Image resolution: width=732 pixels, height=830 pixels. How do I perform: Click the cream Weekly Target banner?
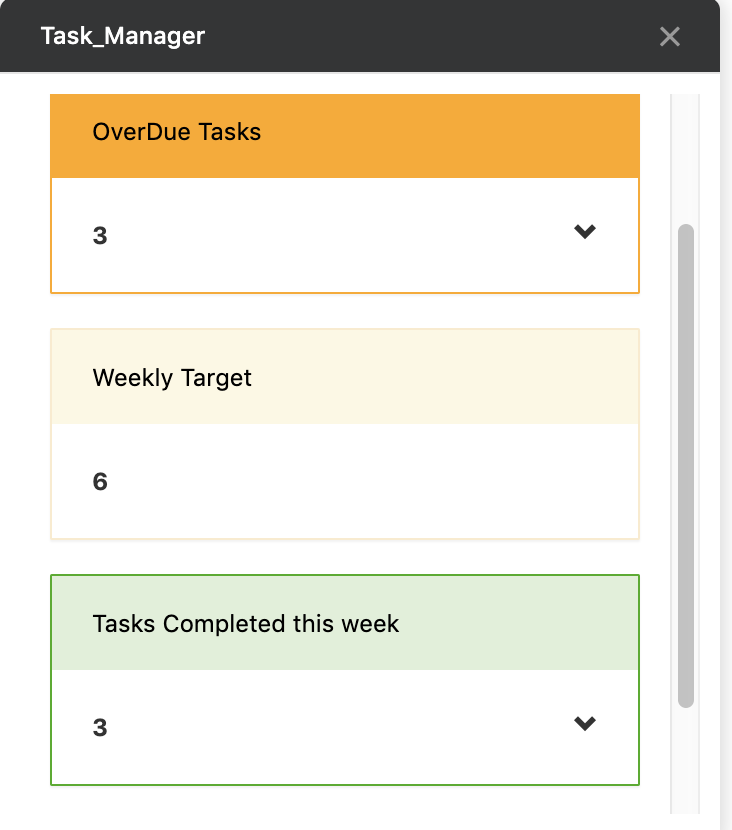[344, 378]
